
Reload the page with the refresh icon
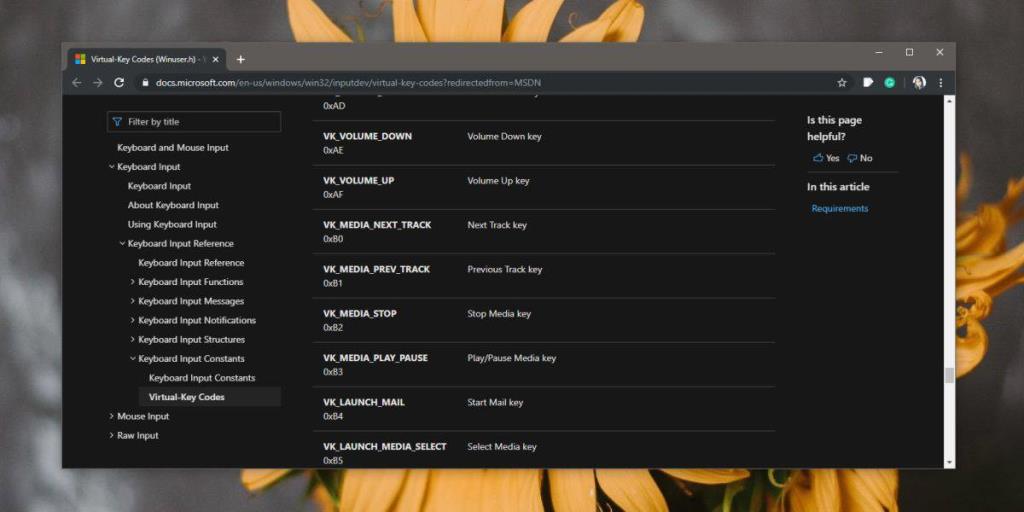(x=120, y=83)
